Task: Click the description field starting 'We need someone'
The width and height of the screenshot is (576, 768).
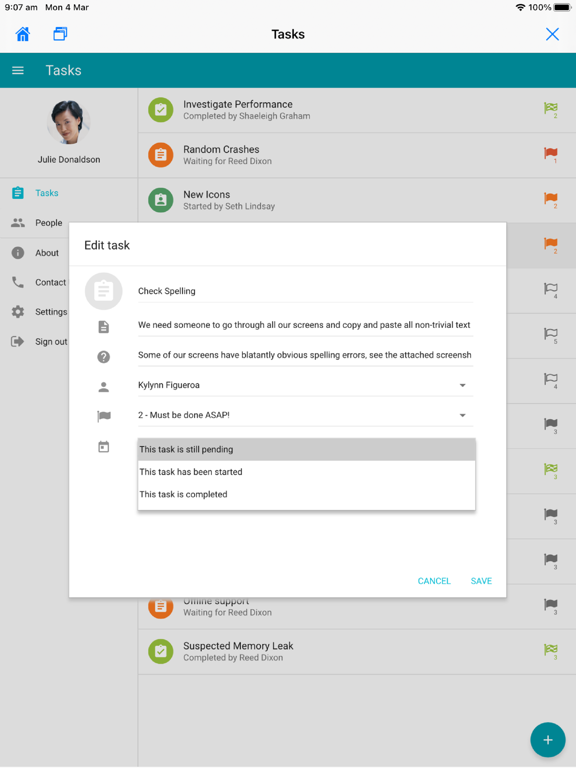Action: click(x=306, y=325)
